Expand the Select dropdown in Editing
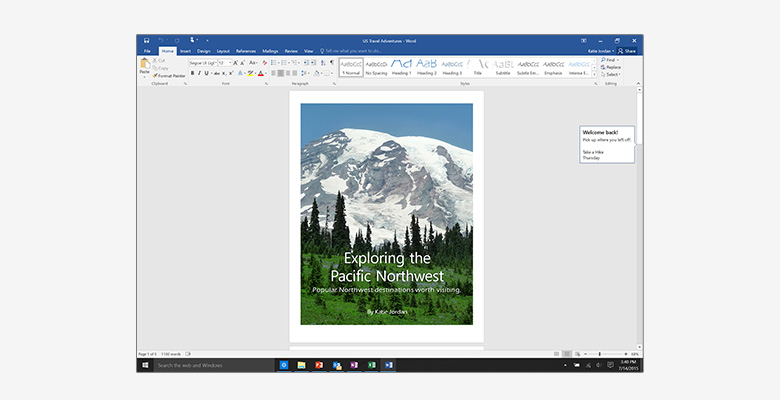Image resolution: width=780 pixels, height=400 pixels. (611, 74)
